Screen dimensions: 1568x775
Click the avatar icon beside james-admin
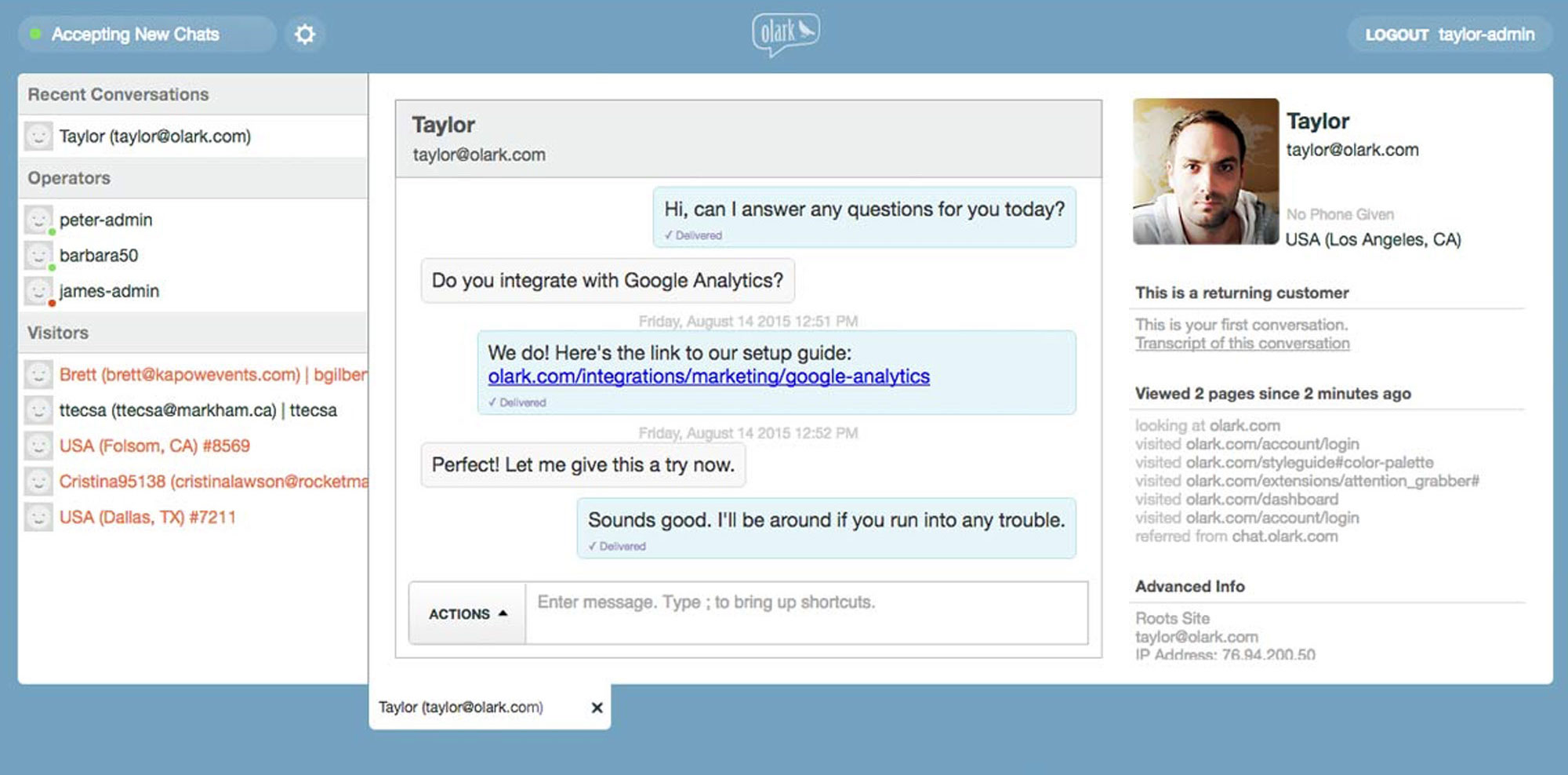click(38, 291)
